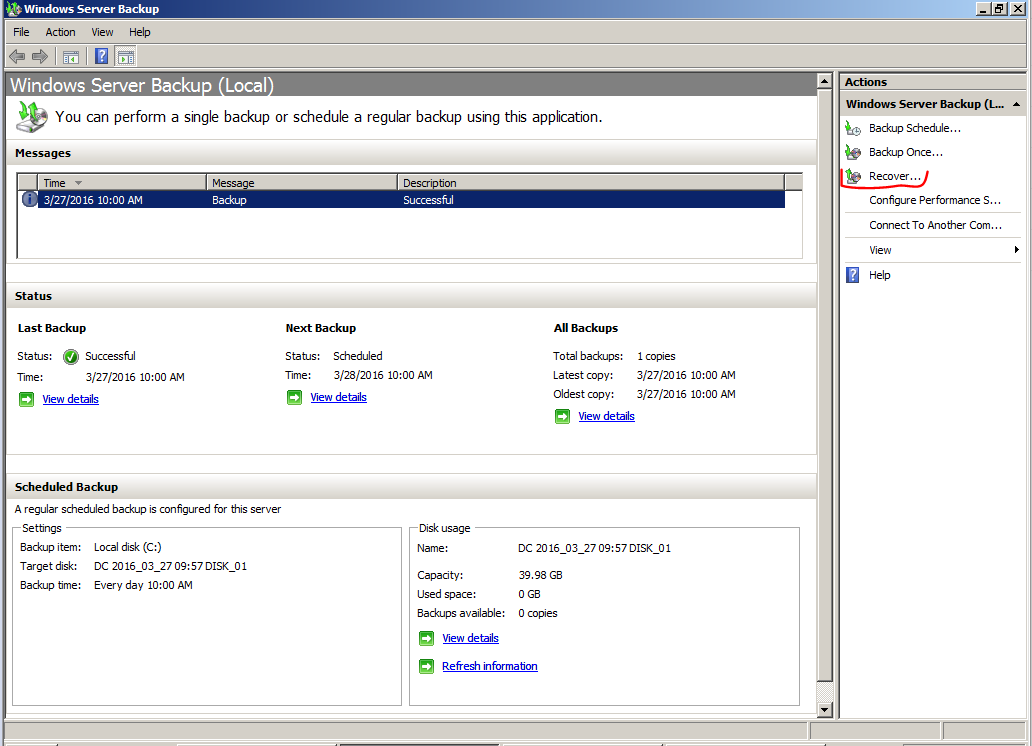The image size is (1032, 746).
Task: Click the Message column header
Action: [302, 182]
